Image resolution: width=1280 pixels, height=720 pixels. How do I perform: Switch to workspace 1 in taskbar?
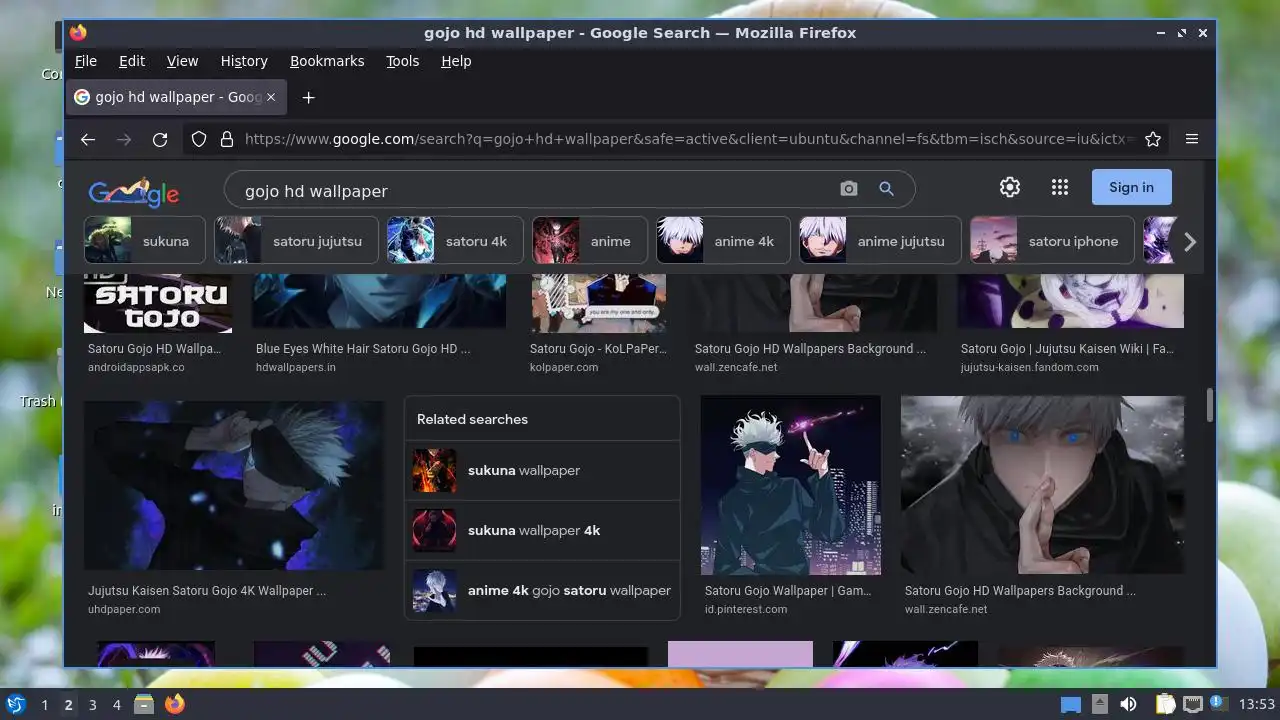[x=44, y=705]
